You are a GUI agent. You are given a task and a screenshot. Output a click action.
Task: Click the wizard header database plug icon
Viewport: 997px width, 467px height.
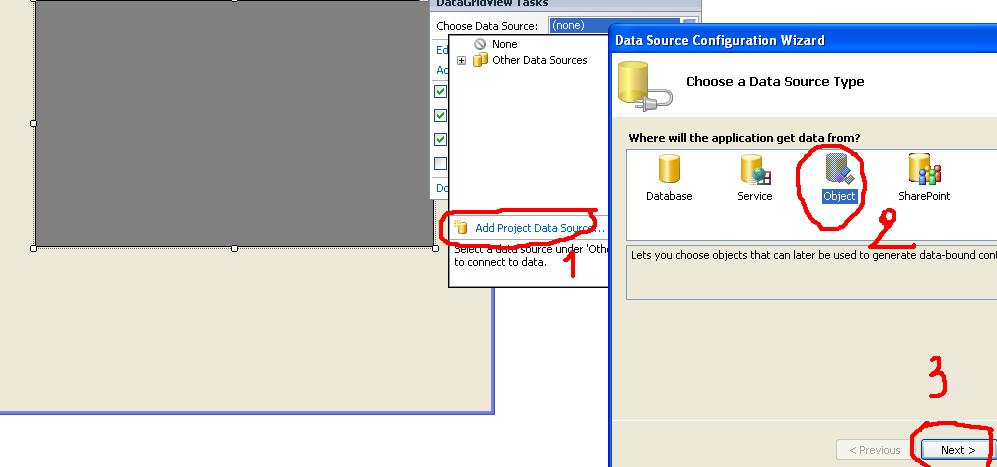tap(645, 87)
